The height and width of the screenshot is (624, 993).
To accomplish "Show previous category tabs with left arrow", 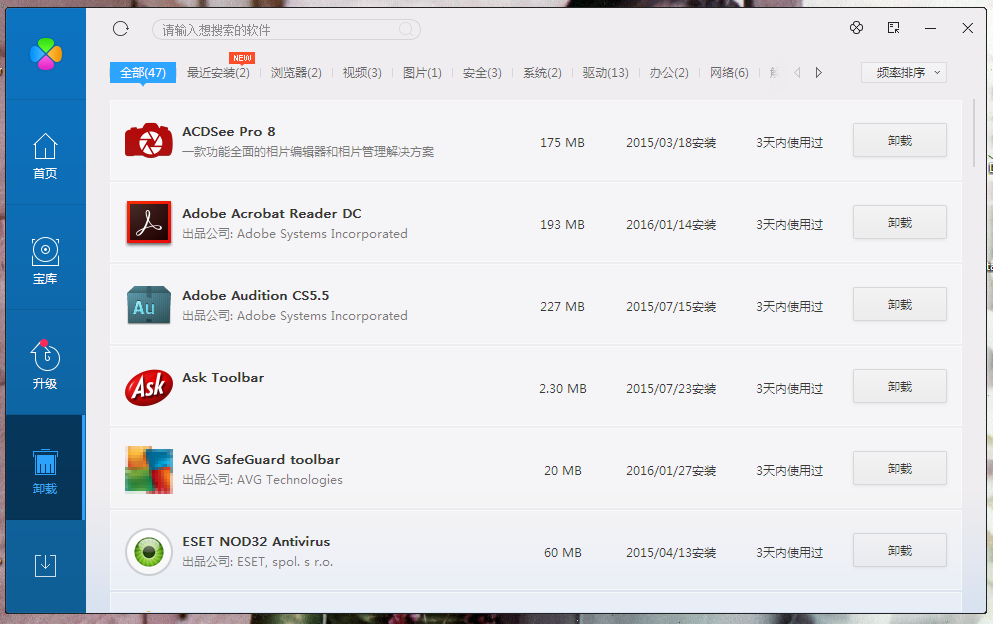I will (797, 73).
